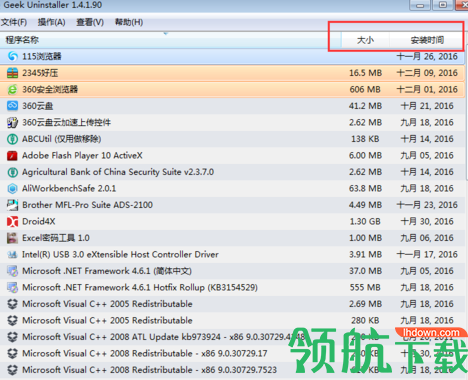Minimize the Geek Uninstaller window
The image size is (468, 380).
(x=420, y=5)
